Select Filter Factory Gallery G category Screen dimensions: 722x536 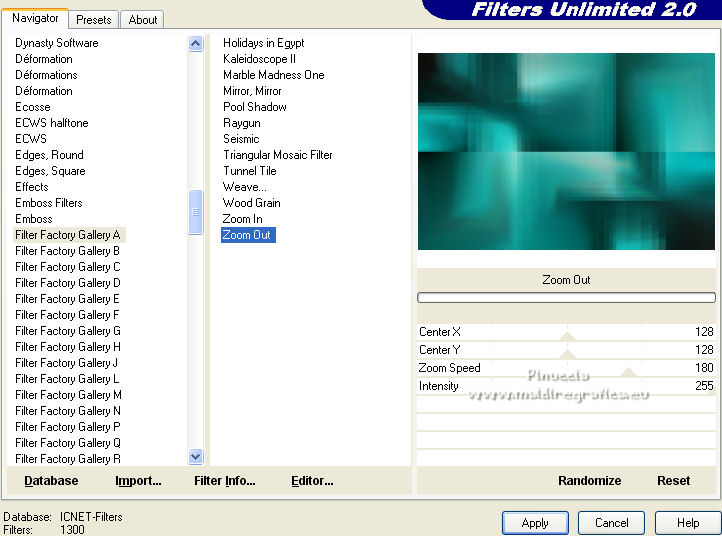pyautogui.click(x=67, y=331)
